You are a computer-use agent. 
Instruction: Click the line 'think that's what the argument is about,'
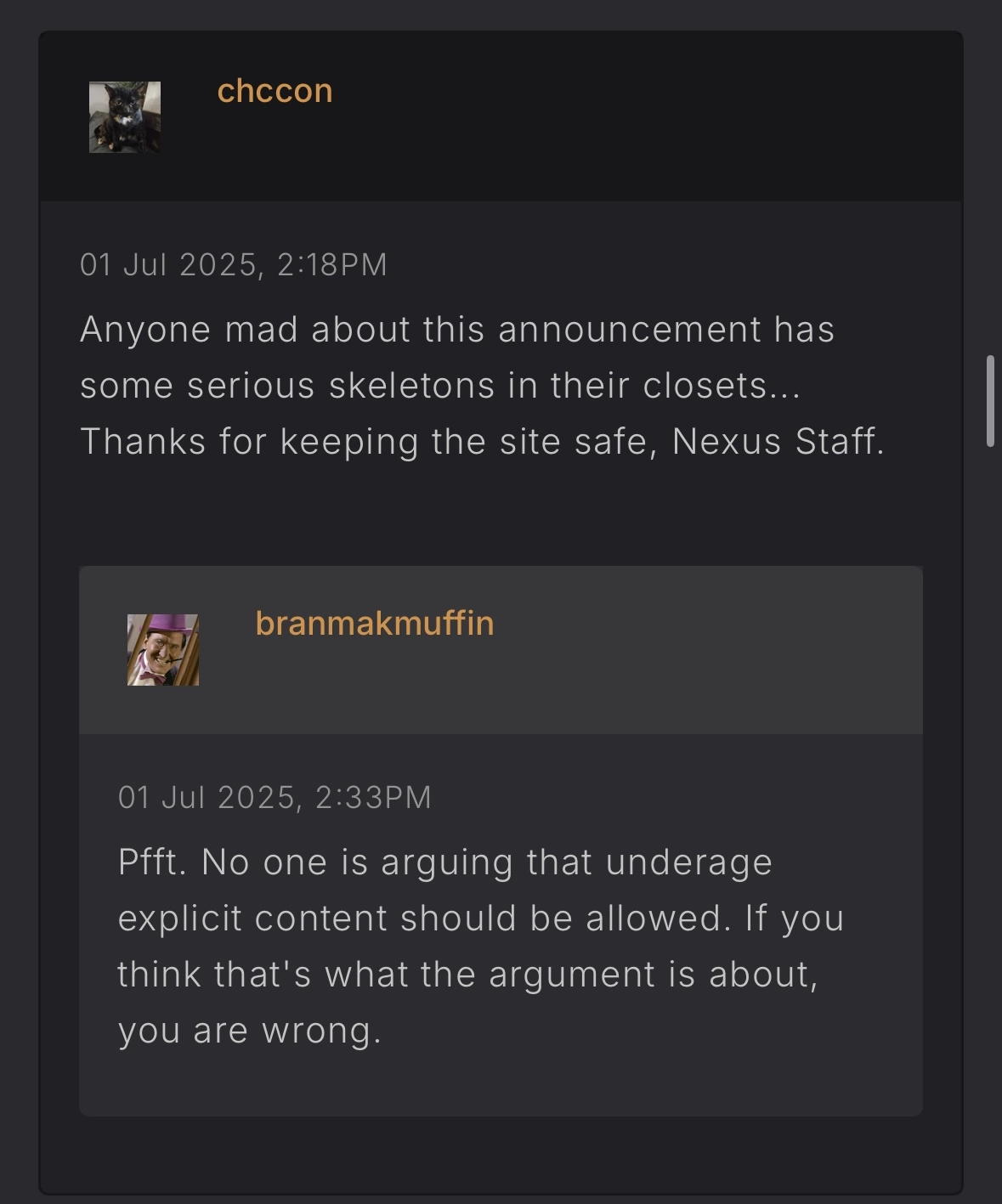click(468, 975)
